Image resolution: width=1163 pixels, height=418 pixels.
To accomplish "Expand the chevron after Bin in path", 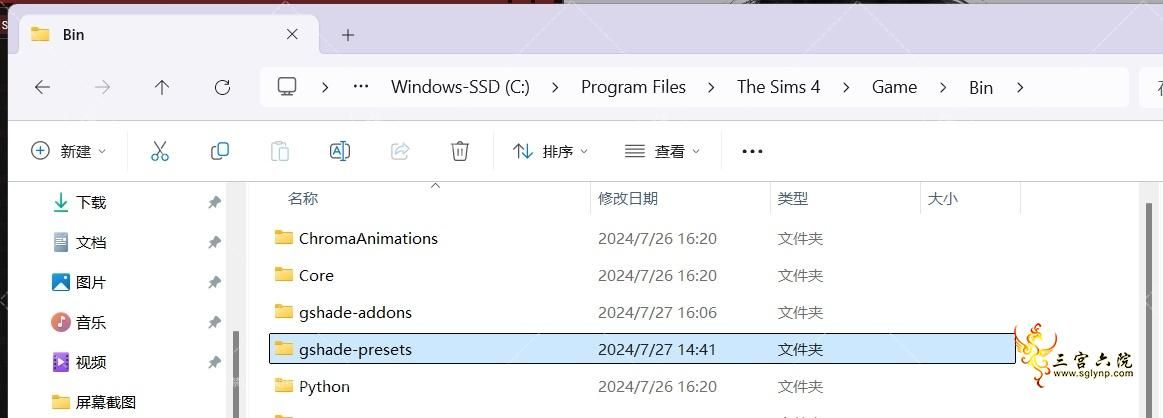I will [x=1020, y=87].
